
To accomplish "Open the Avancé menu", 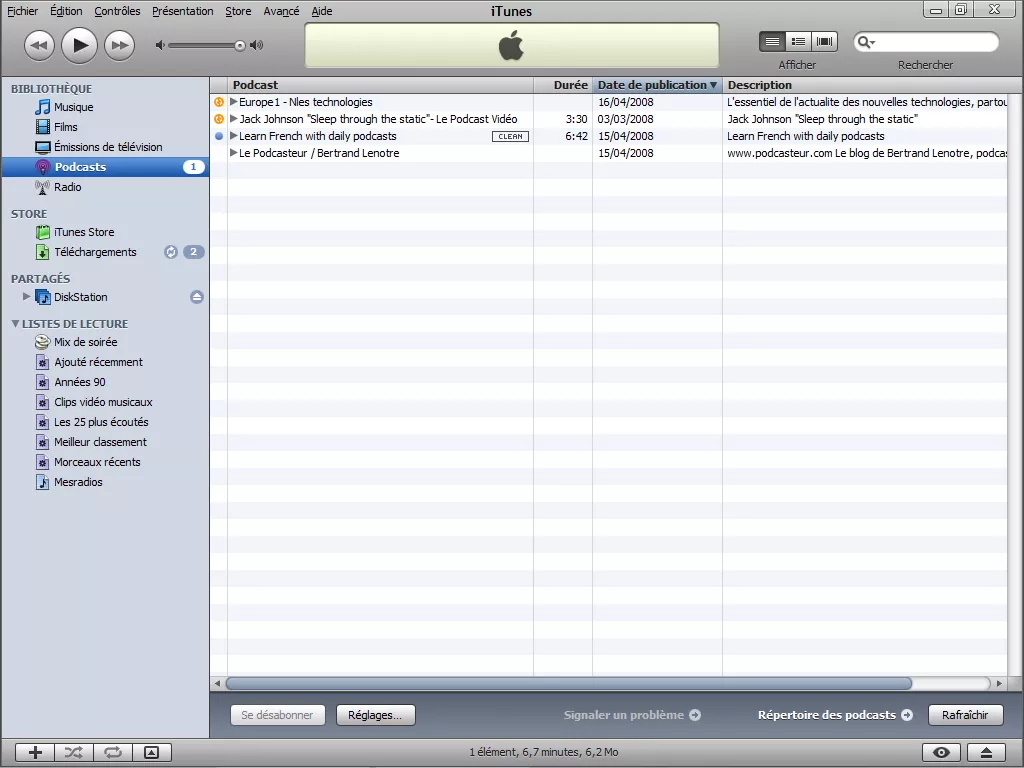I will [x=281, y=11].
